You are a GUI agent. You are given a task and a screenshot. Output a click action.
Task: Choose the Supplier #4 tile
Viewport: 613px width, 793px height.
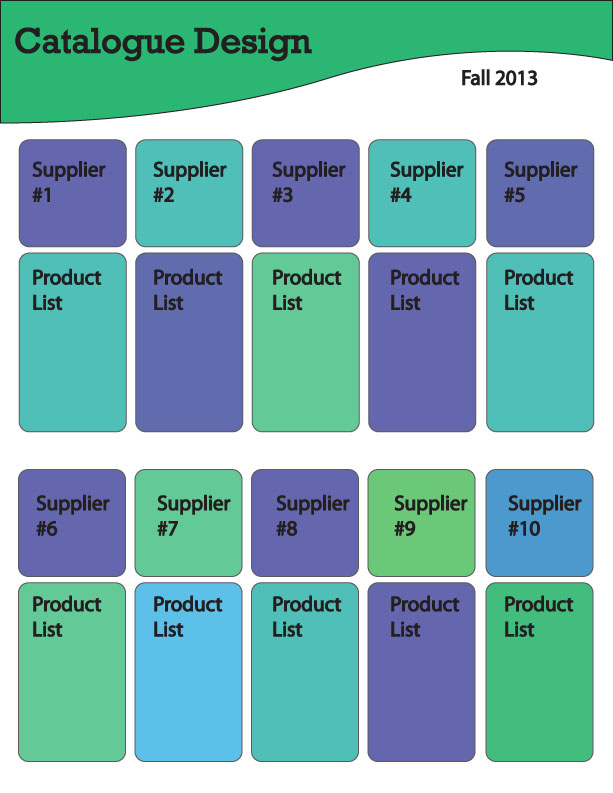click(422, 193)
